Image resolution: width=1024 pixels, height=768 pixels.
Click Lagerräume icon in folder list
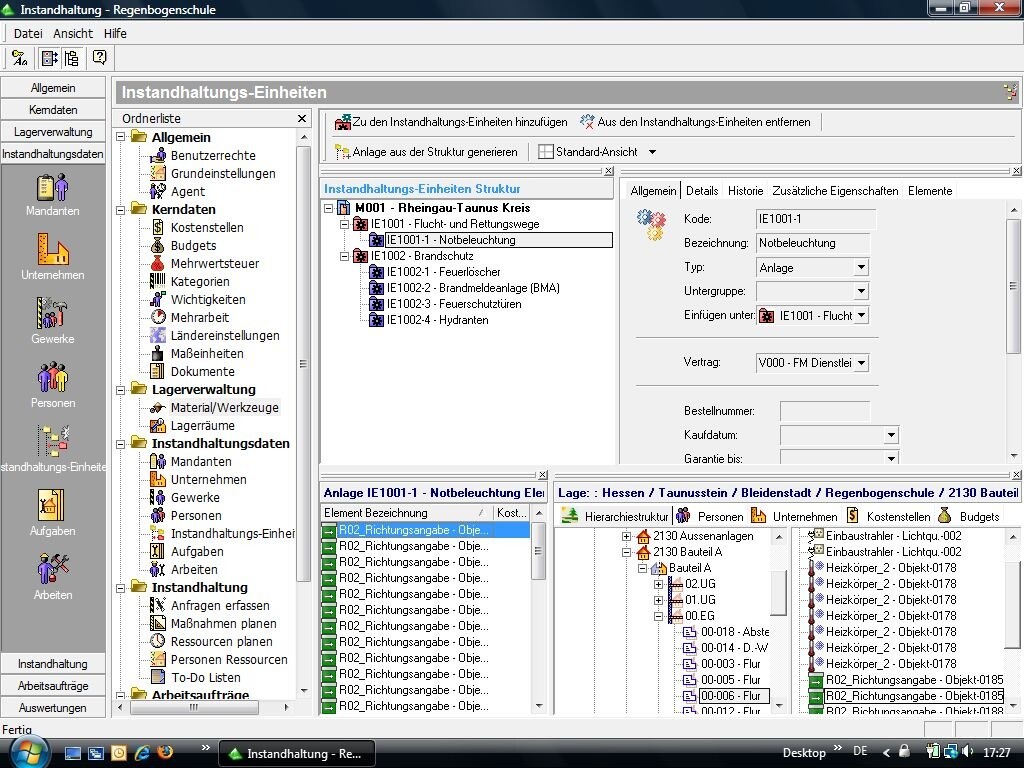pyautogui.click(x=158, y=425)
